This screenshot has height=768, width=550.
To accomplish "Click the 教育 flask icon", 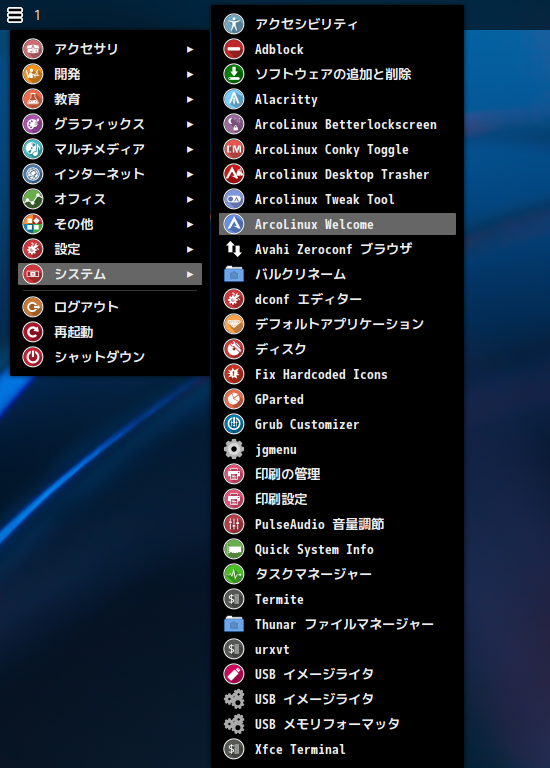I will tap(33, 99).
